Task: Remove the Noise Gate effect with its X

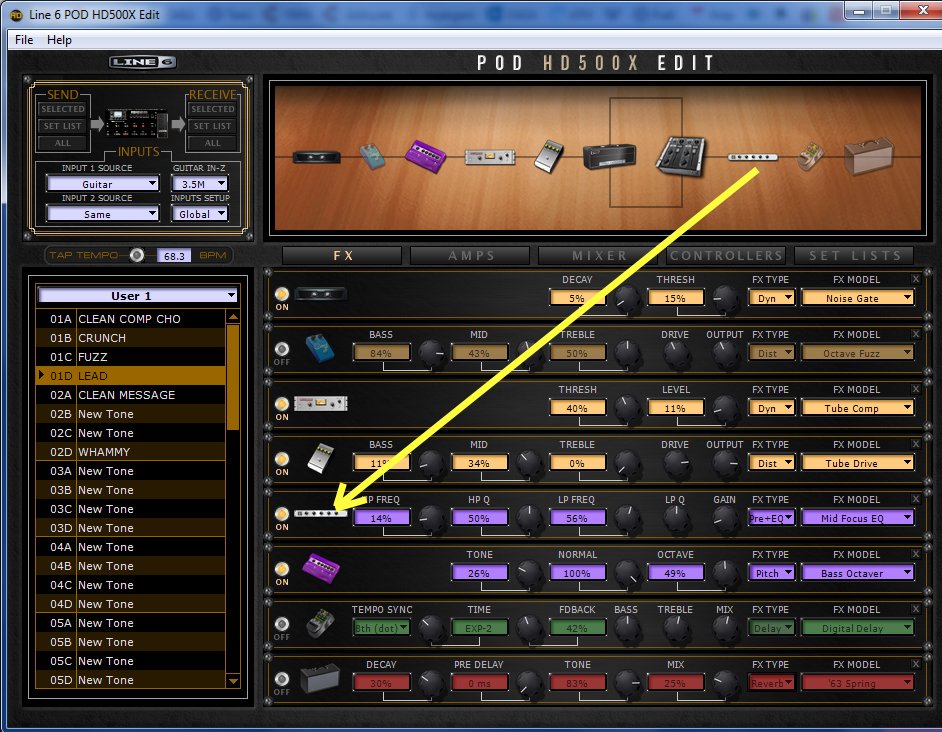Action: pyautogui.click(x=916, y=279)
